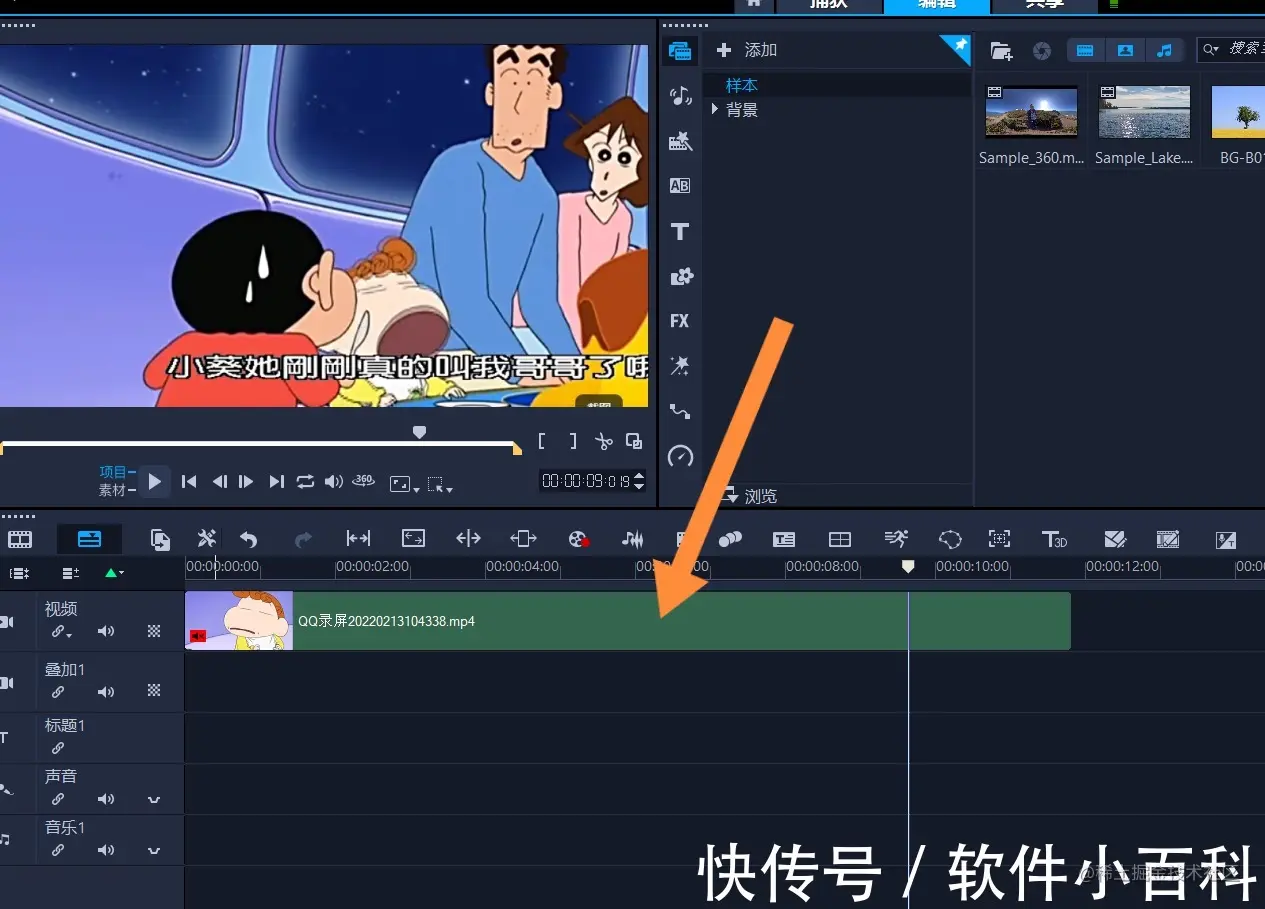Show photo files filter in library
The height and width of the screenshot is (909, 1265).
coord(1125,50)
